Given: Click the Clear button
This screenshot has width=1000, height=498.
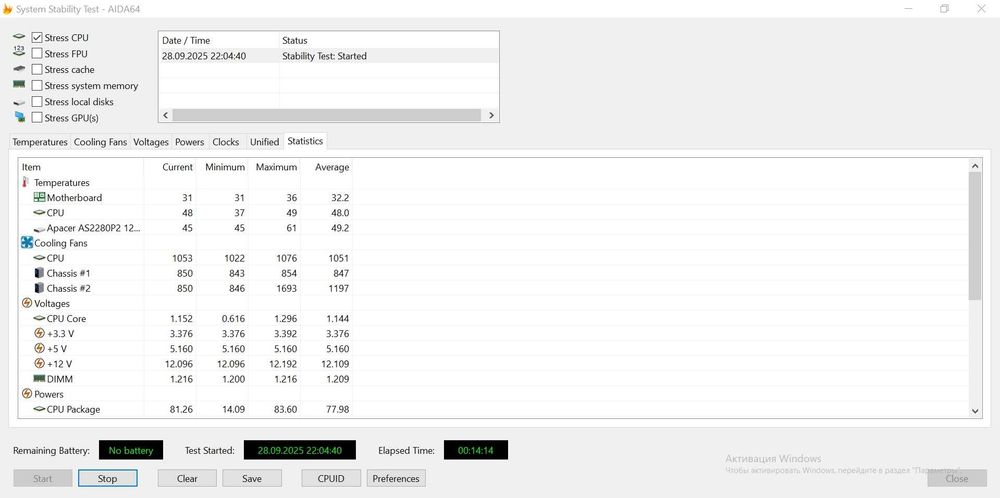Looking at the screenshot, I should click(187, 478).
